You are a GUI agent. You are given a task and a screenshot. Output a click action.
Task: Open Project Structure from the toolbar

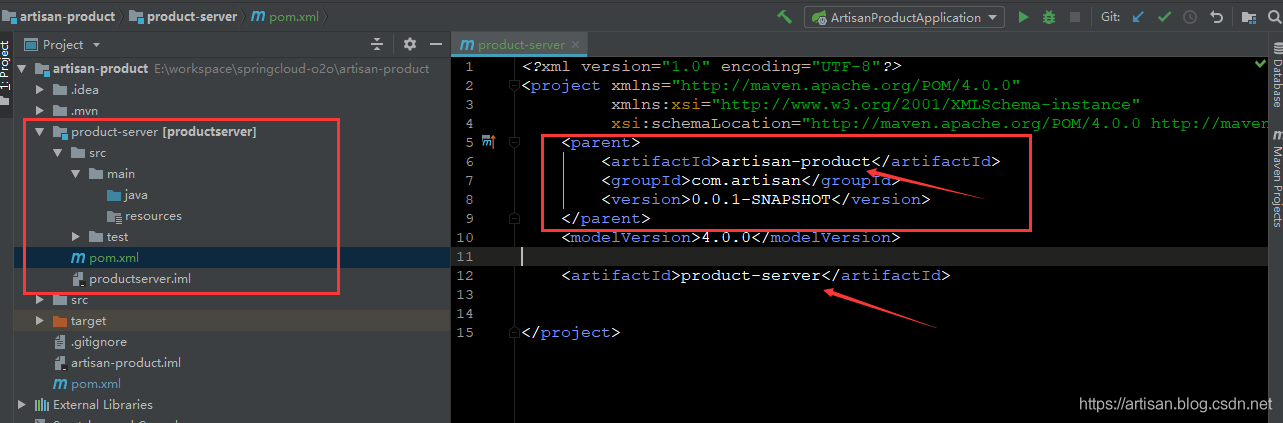point(1248,17)
